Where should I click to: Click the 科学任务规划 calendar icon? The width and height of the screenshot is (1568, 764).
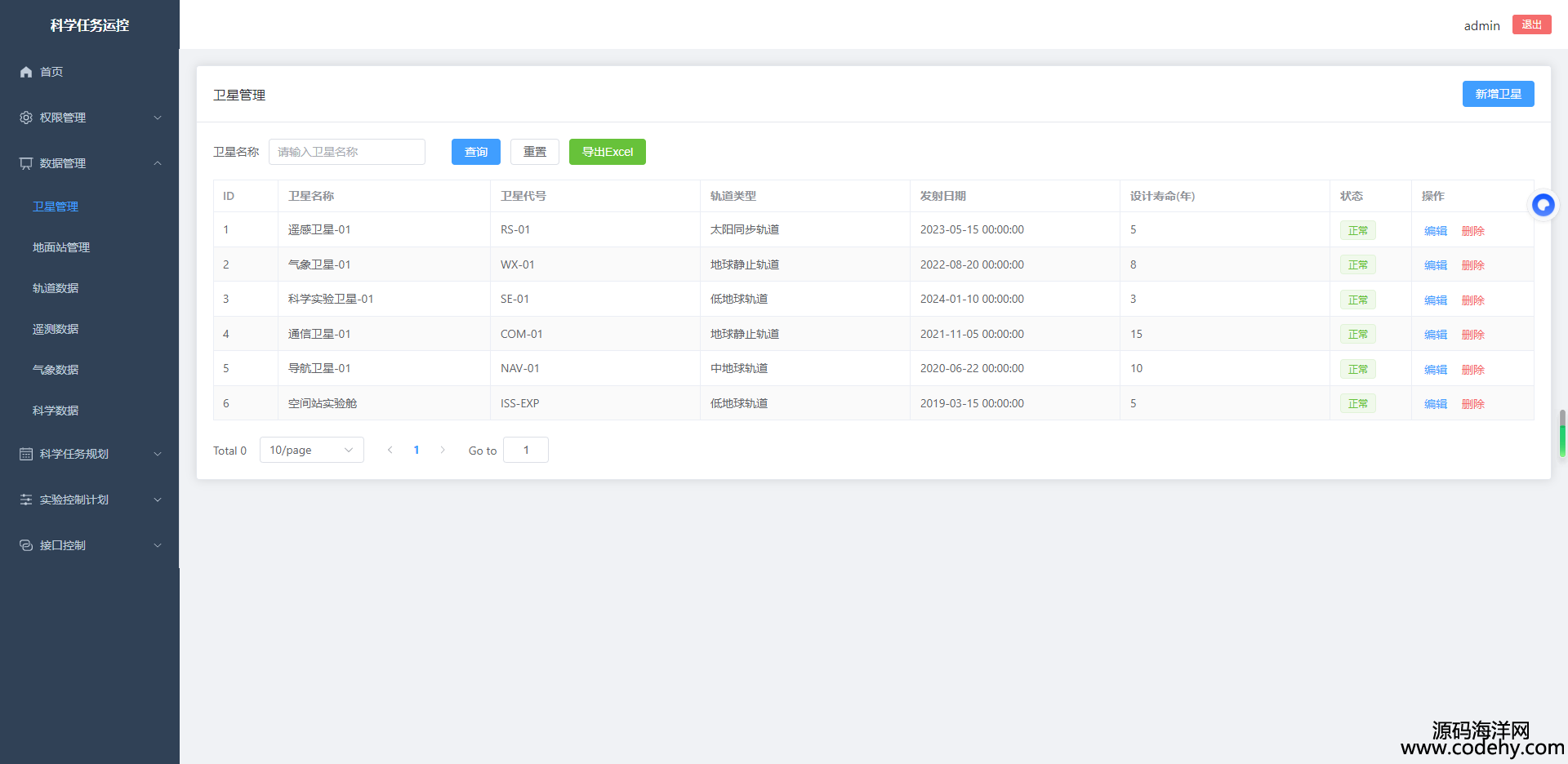26,454
